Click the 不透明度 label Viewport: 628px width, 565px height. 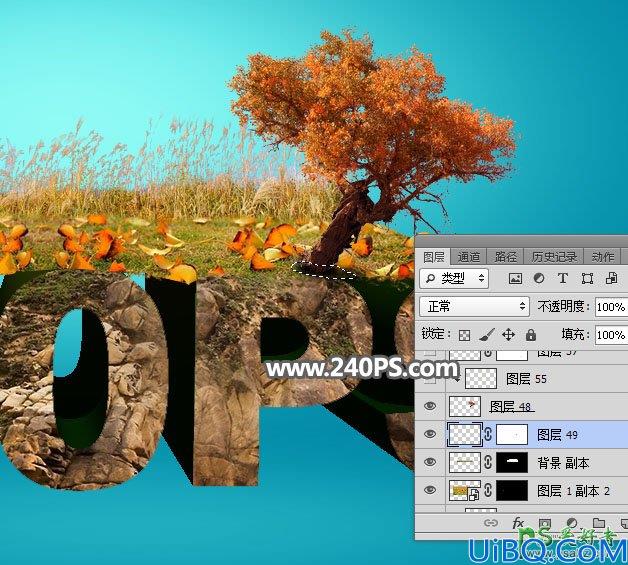564,307
